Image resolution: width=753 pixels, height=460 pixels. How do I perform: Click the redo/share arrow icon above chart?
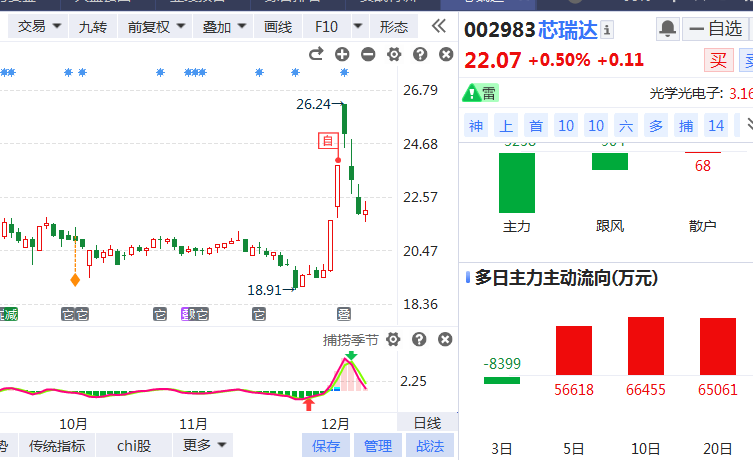(316, 54)
